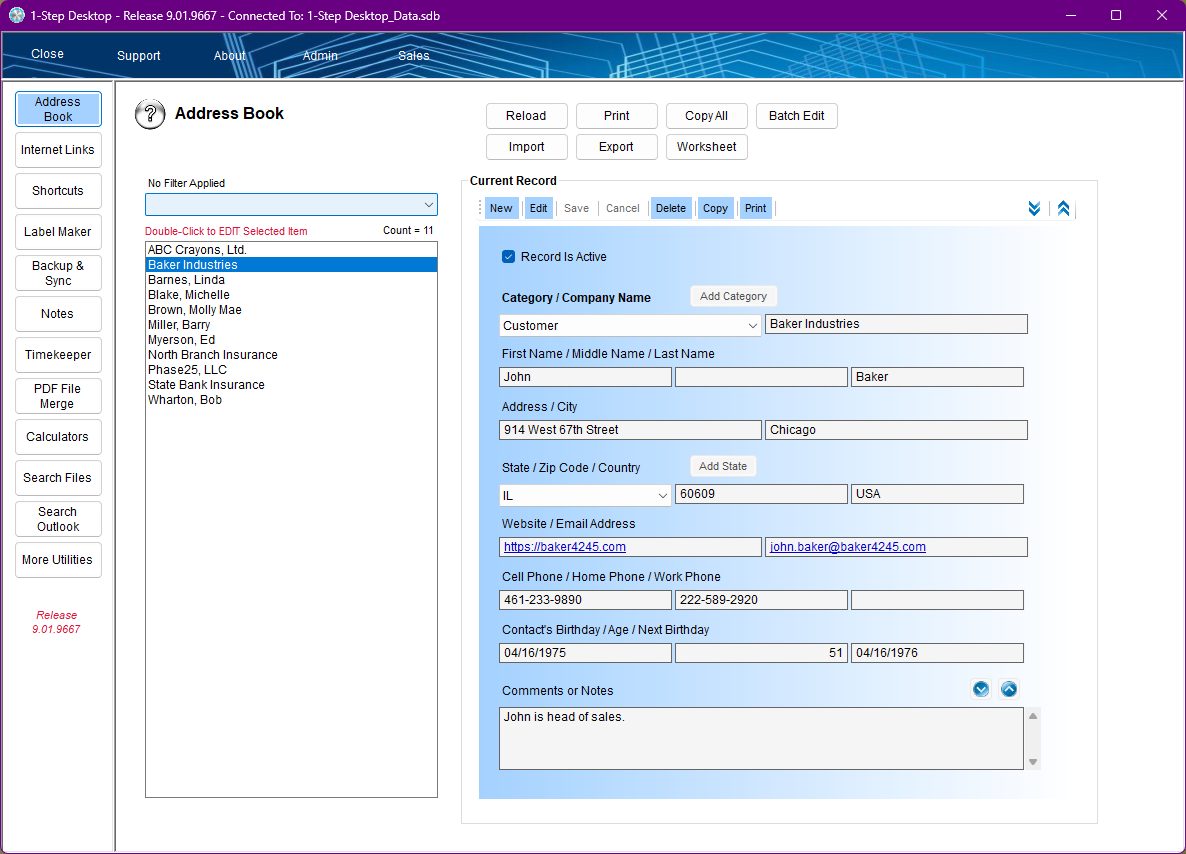Select Baker Industries in the list

click(x=291, y=265)
